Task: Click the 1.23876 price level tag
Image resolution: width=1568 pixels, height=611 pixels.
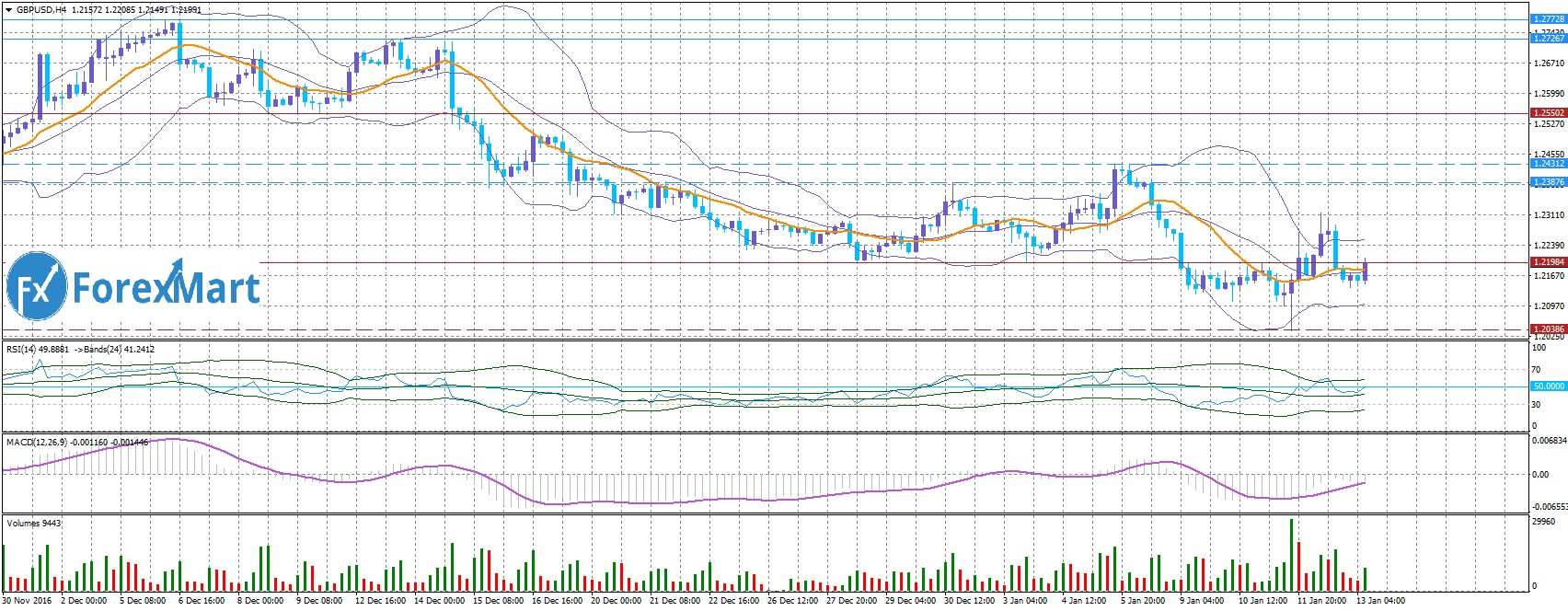Action: tap(1549, 182)
